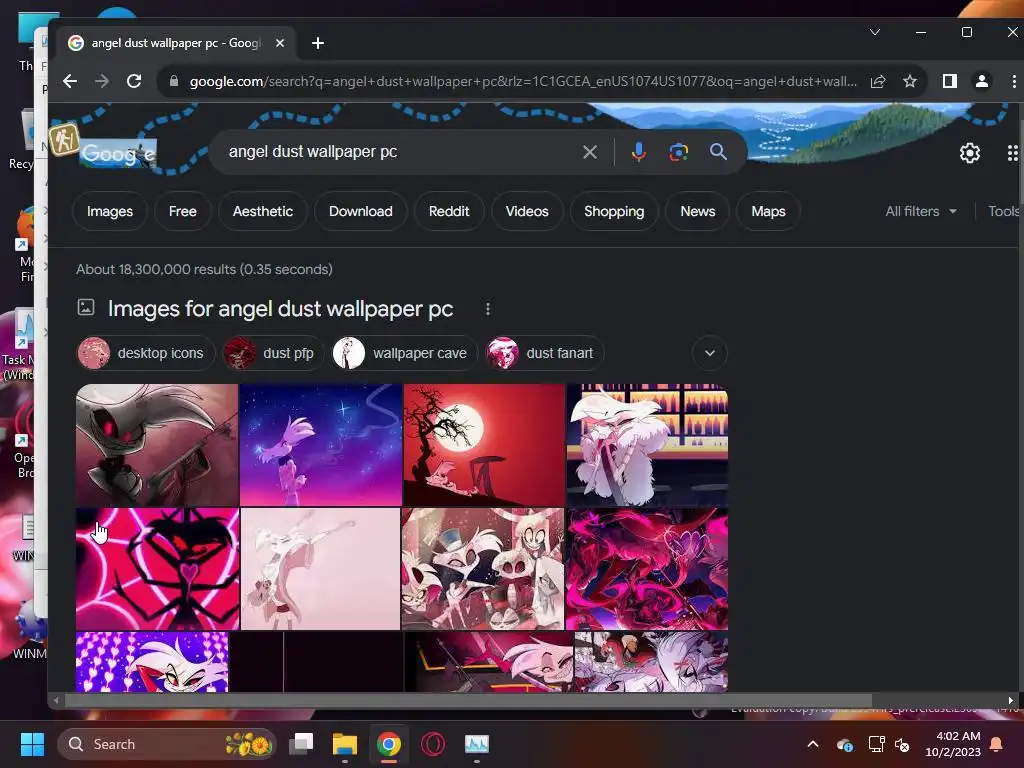Click the taskbar Search box

pos(167,744)
